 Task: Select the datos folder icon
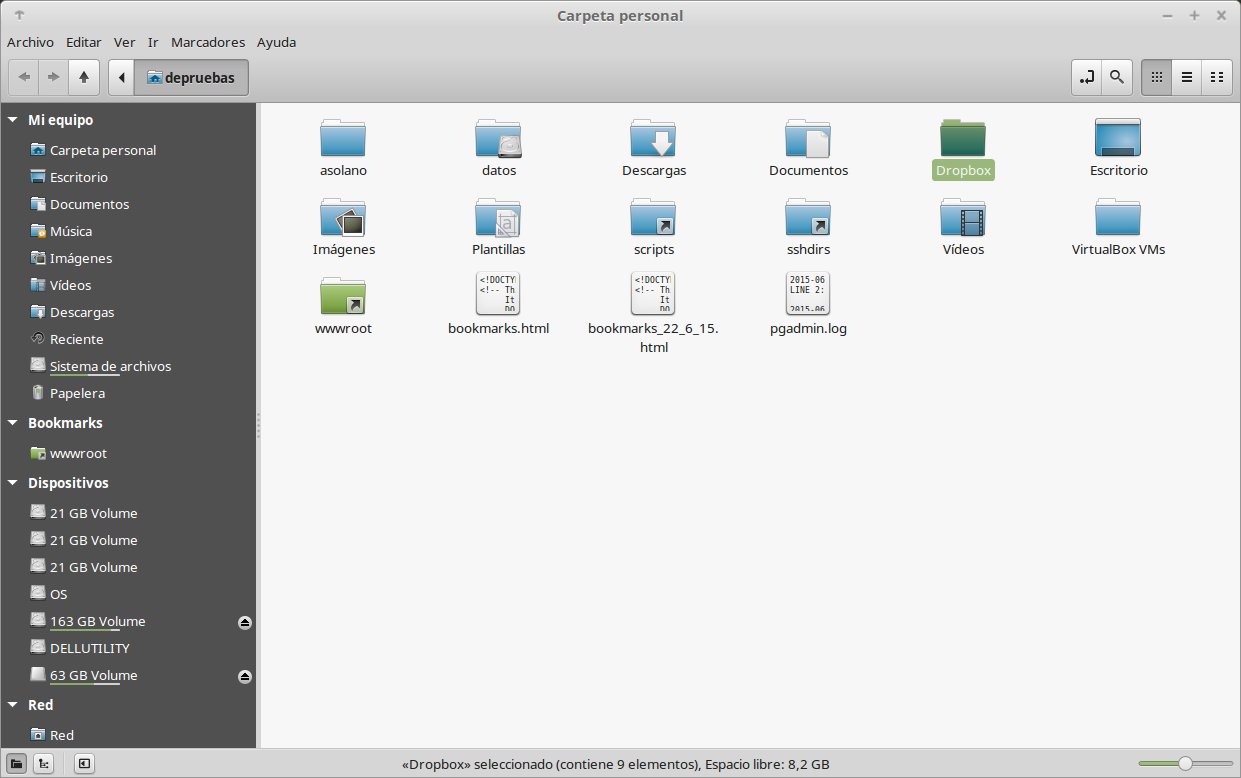[x=498, y=138]
